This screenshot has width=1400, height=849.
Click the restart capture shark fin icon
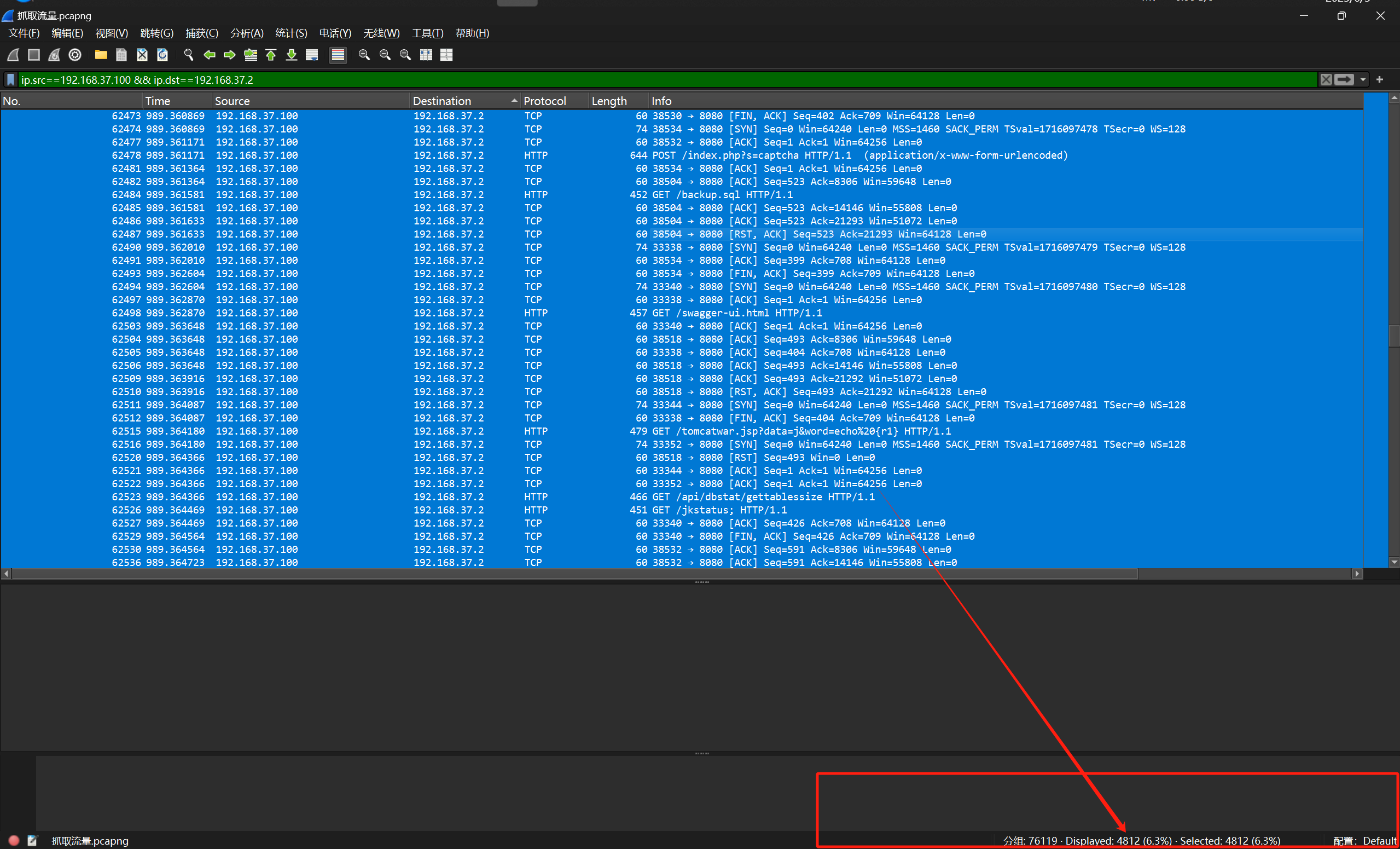pyautogui.click(x=55, y=55)
